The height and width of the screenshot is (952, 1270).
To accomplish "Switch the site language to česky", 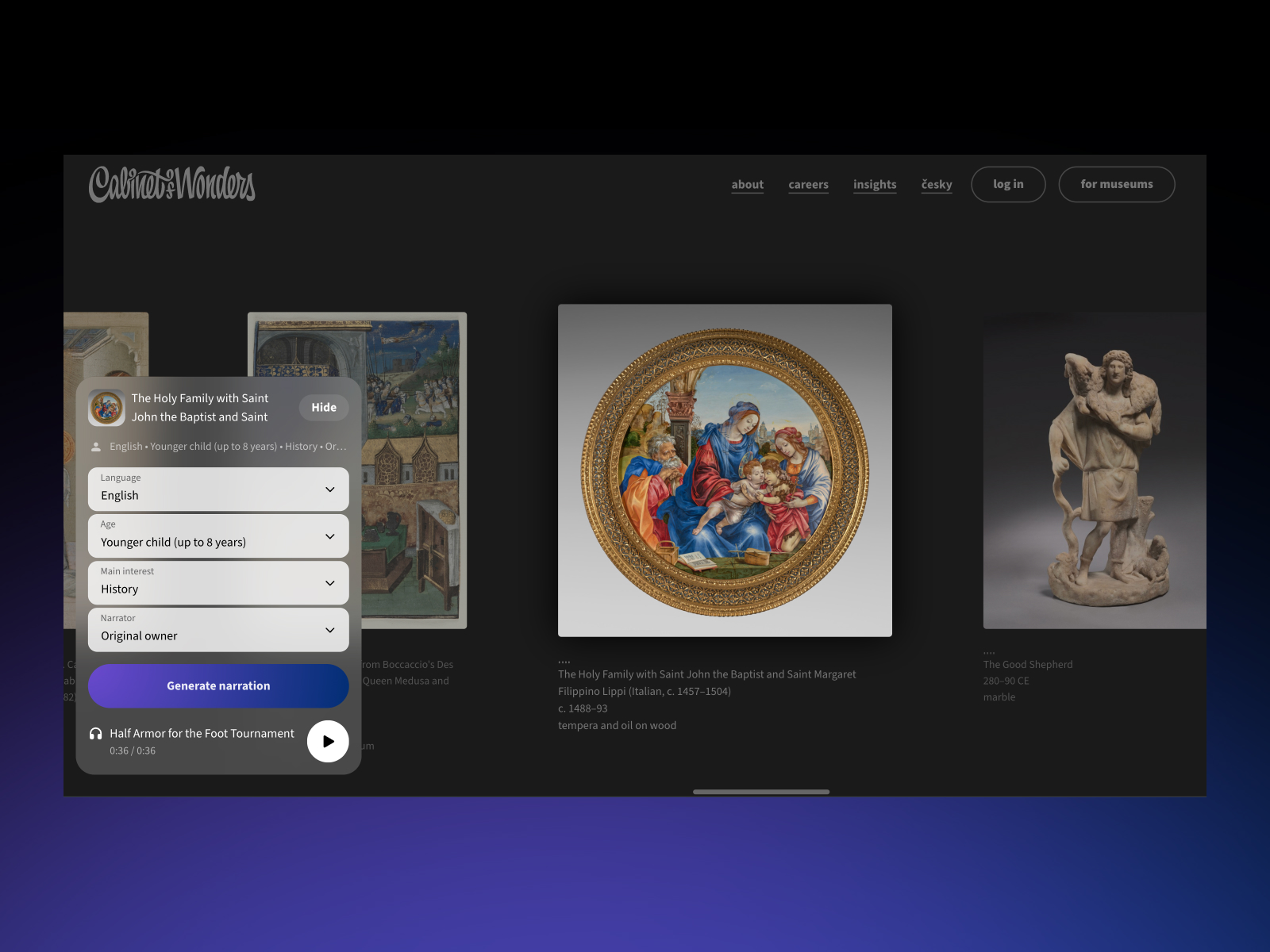I will pyautogui.click(x=936, y=184).
